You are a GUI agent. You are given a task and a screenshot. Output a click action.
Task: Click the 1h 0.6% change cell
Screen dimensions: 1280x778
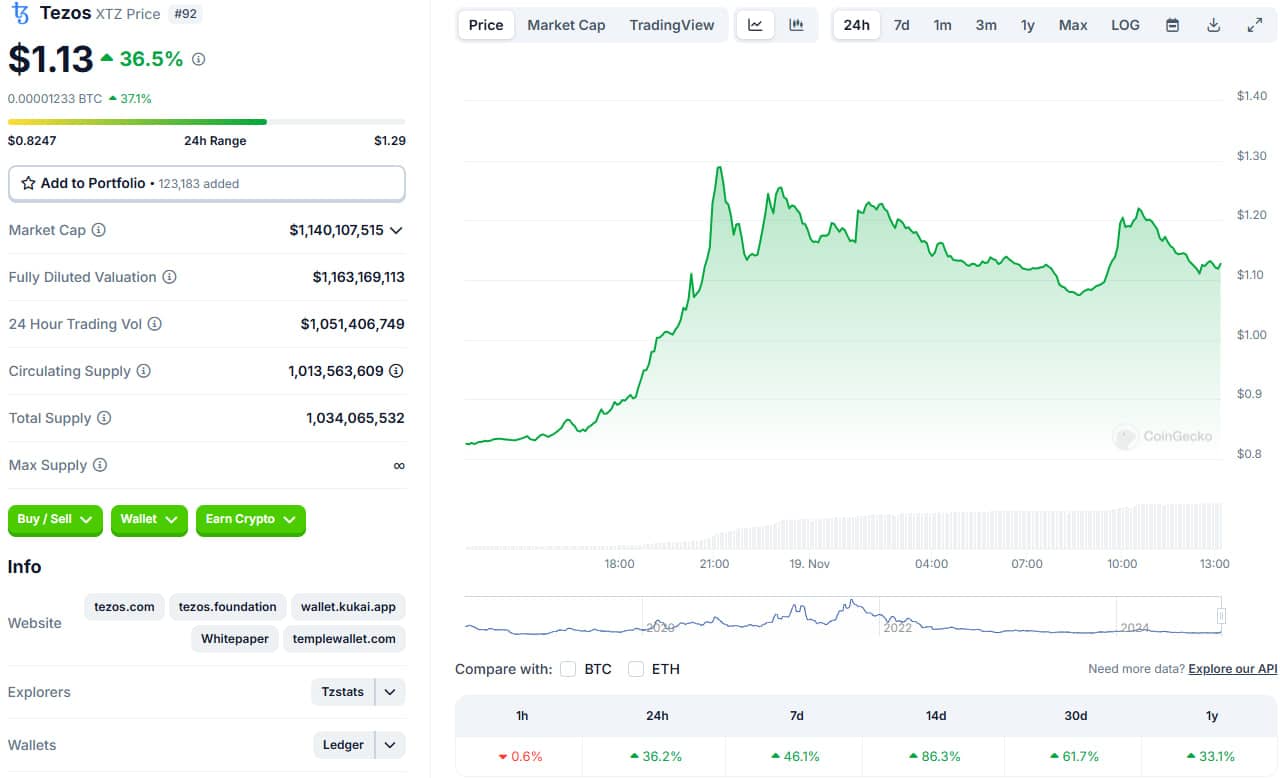518,757
